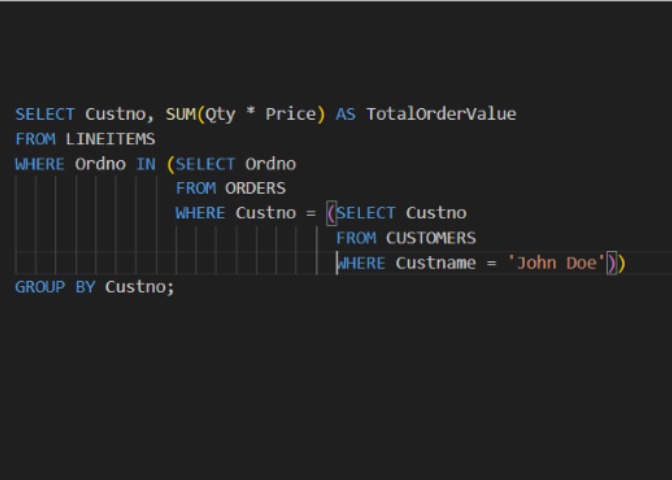Image resolution: width=672 pixels, height=480 pixels.
Task: Click the TotalOrderValue alias in line one
Action: (x=441, y=114)
